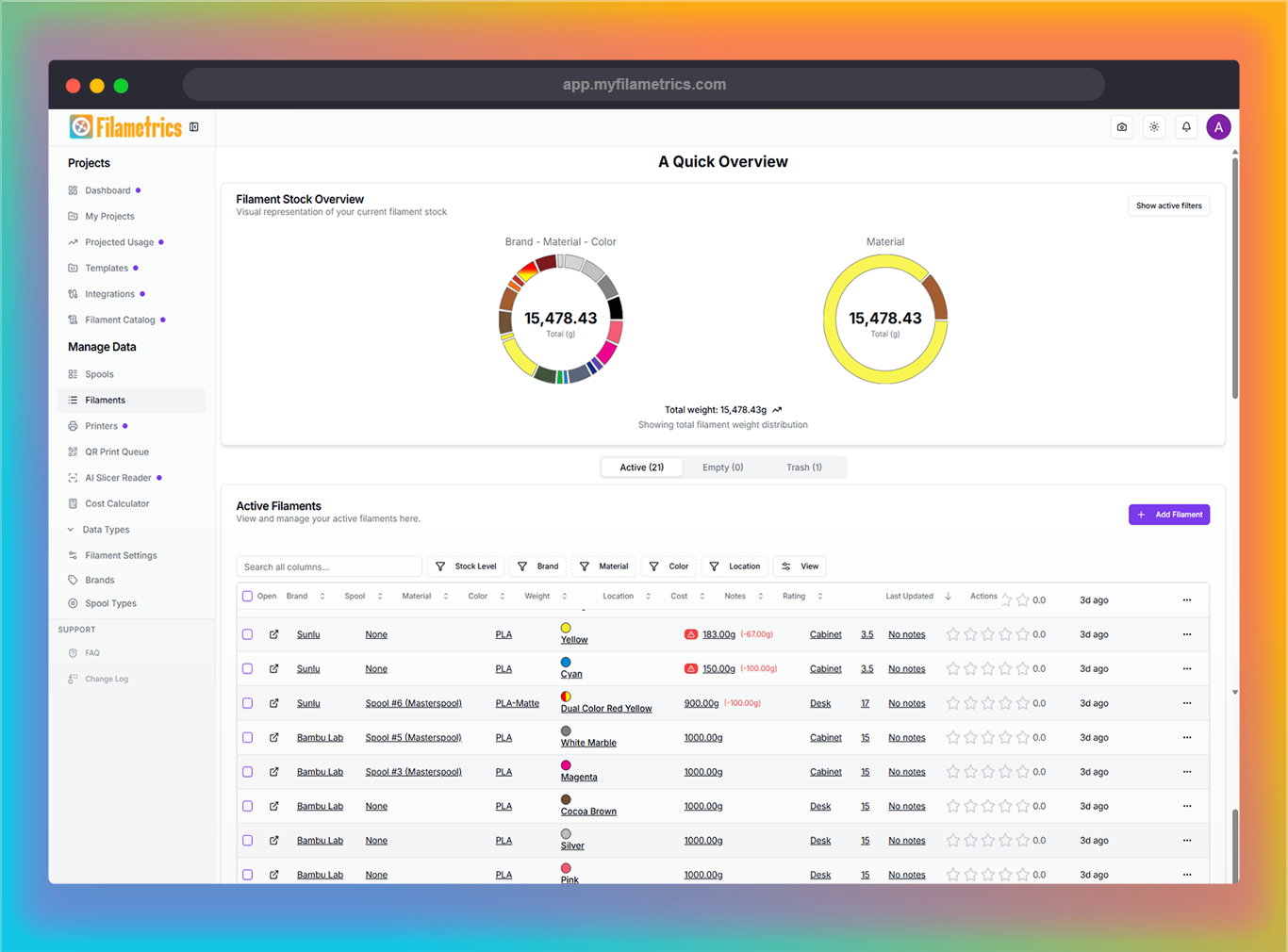Open the Material filter dropdown
Image resolution: width=1288 pixels, height=952 pixels.
click(x=603, y=566)
